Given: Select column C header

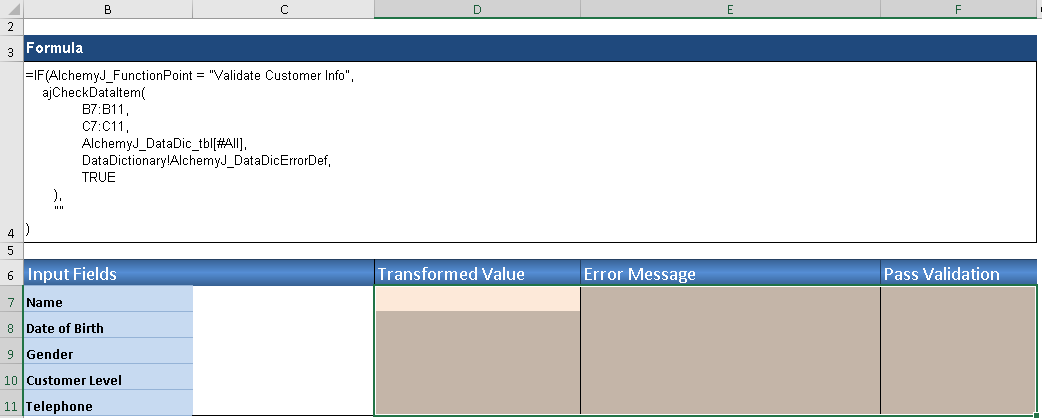Looking at the screenshot, I should (283, 9).
